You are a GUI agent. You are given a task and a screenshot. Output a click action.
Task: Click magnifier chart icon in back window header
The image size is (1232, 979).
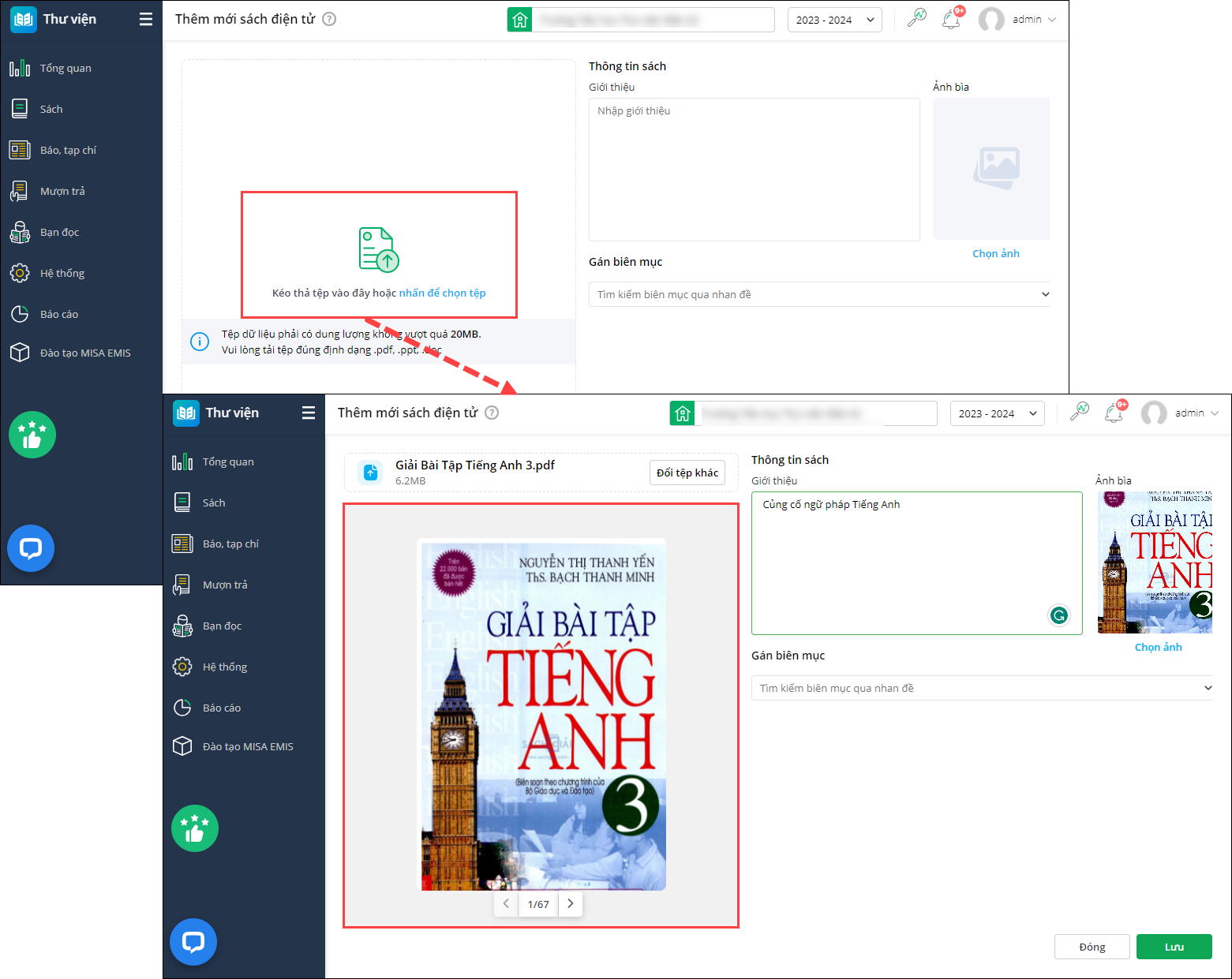click(916, 18)
